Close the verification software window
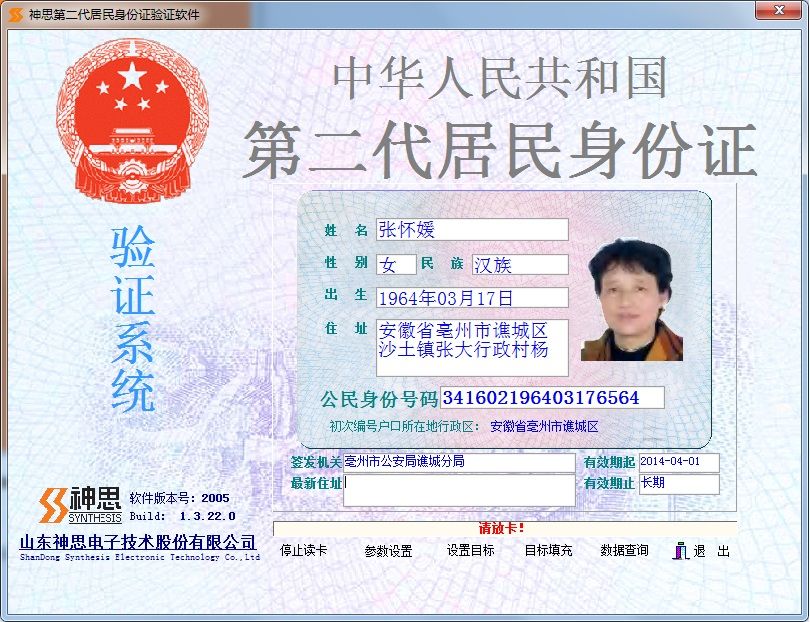The height and width of the screenshot is (622, 810). pyautogui.click(x=779, y=10)
